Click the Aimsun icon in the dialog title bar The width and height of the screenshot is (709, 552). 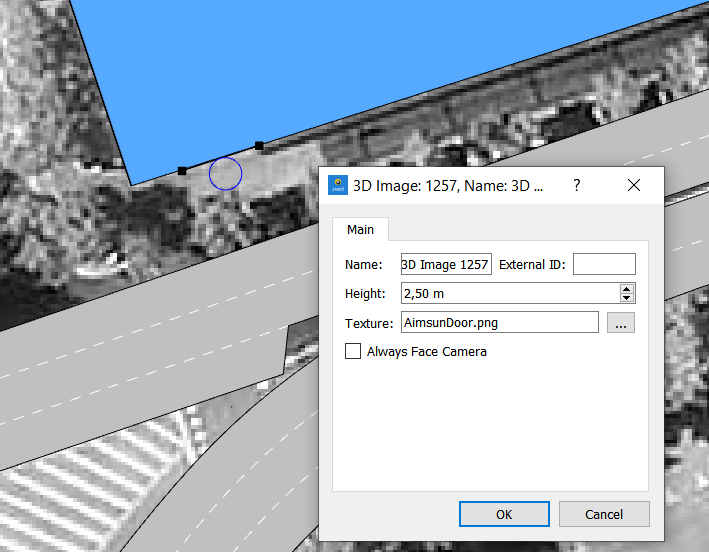338,185
